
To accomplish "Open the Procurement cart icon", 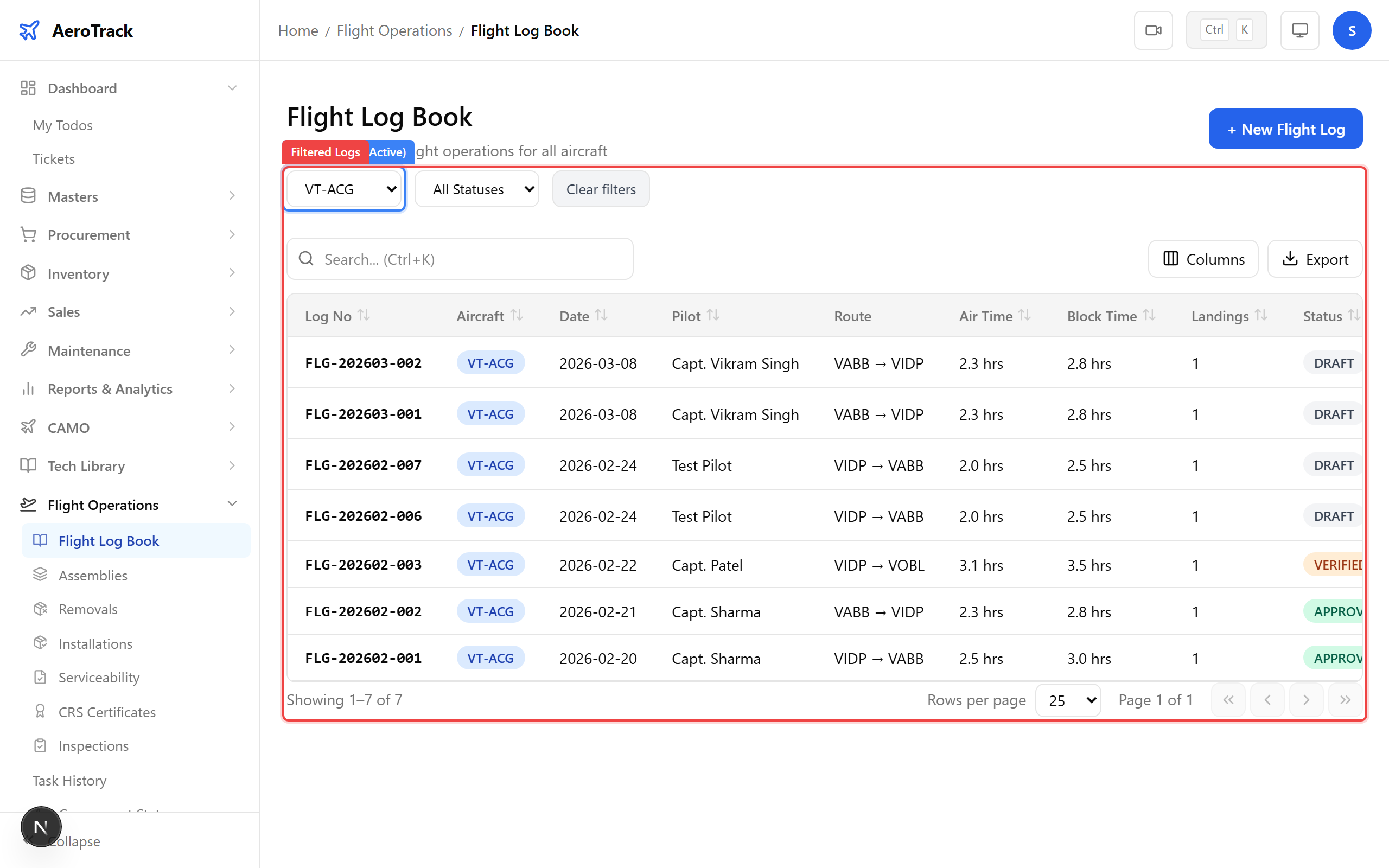I will click(28, 234).
